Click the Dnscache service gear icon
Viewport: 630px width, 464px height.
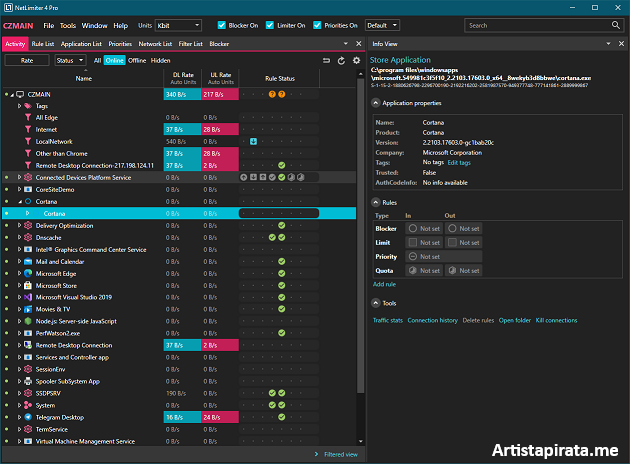pos(28,237)
